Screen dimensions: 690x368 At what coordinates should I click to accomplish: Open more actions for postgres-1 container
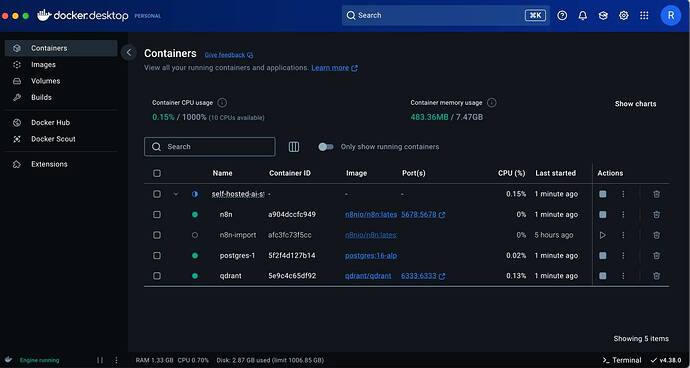point(623,255)
